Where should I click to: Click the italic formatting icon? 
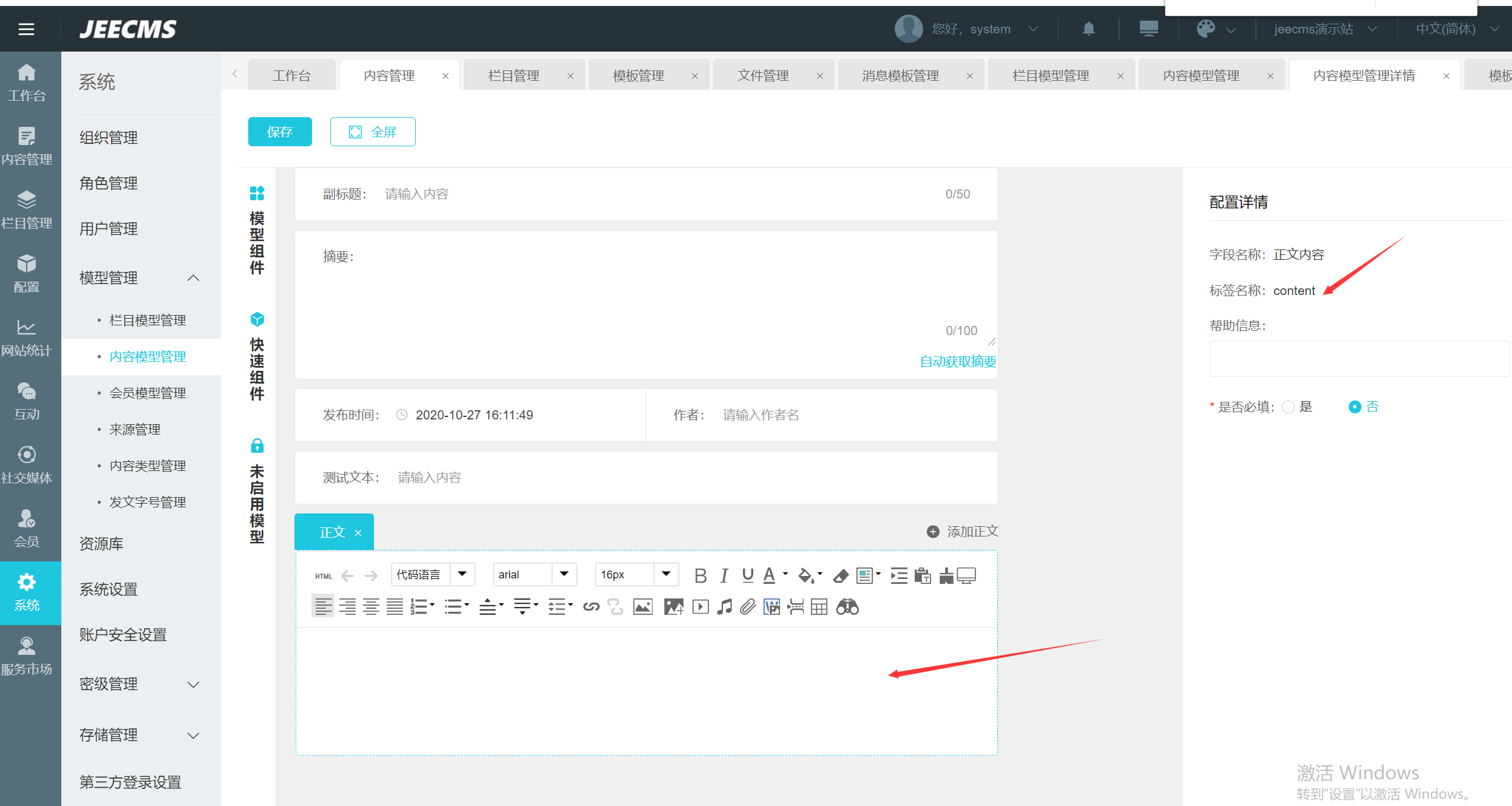724,575
